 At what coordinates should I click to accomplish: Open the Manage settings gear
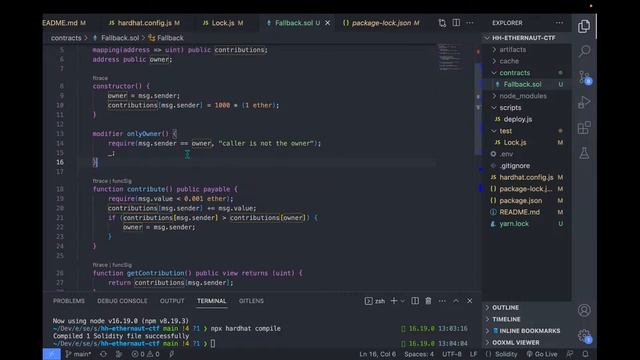pyautogui.click(x=584, y=336)
